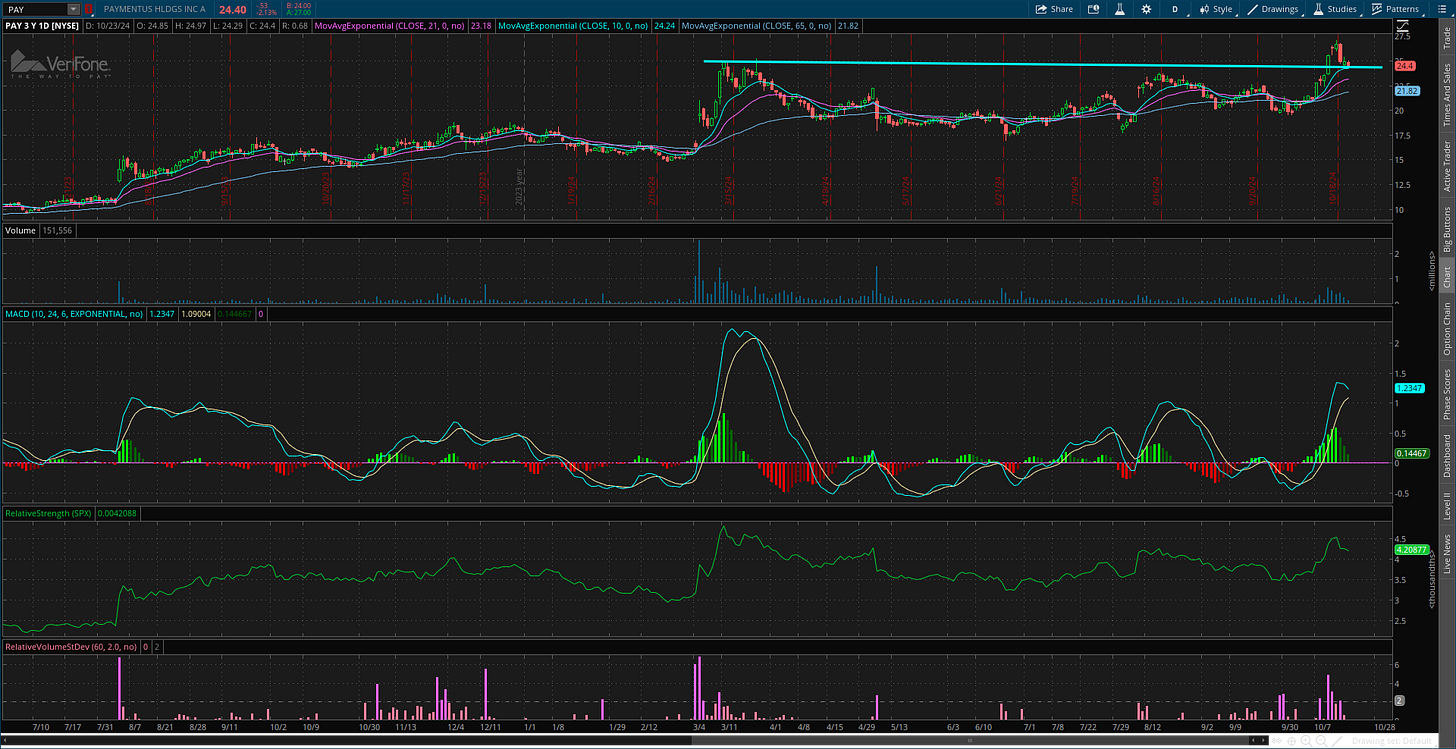Click the MACD study label
The image size is (1456, 749).
click(x=75, y=314)
